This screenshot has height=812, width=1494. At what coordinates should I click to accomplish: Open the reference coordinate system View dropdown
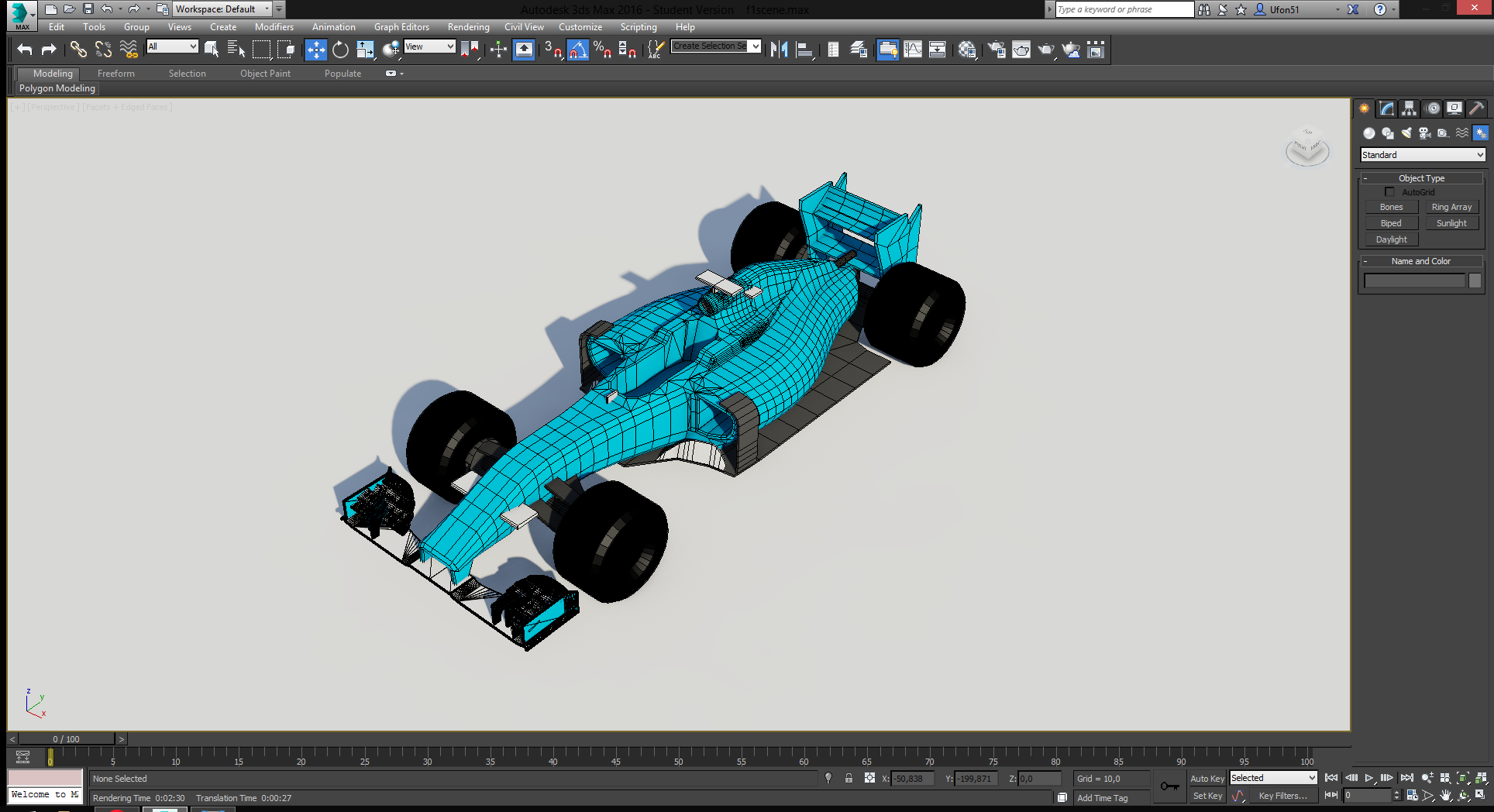click(x=429, y=46)
